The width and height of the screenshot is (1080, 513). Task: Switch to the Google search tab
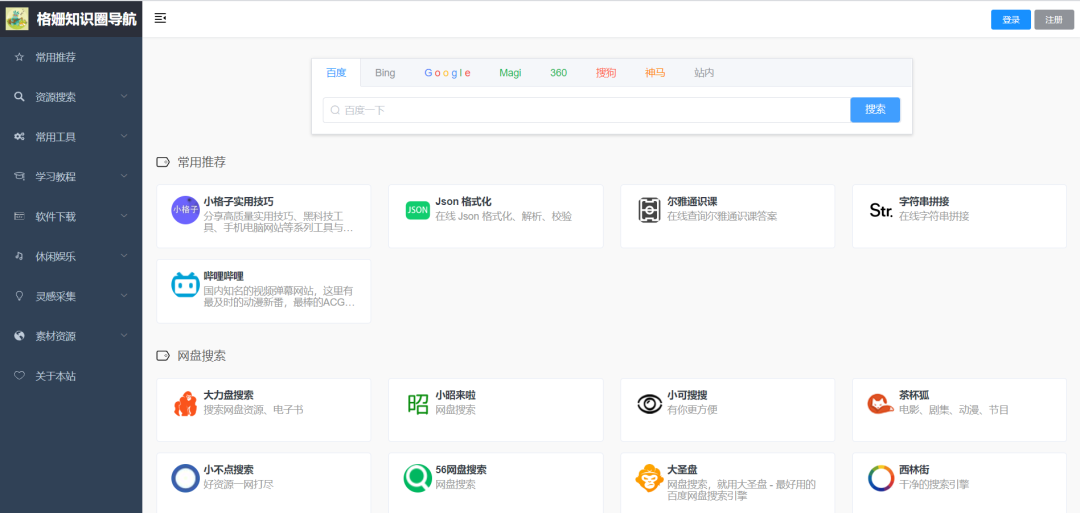tap(447, 72)
